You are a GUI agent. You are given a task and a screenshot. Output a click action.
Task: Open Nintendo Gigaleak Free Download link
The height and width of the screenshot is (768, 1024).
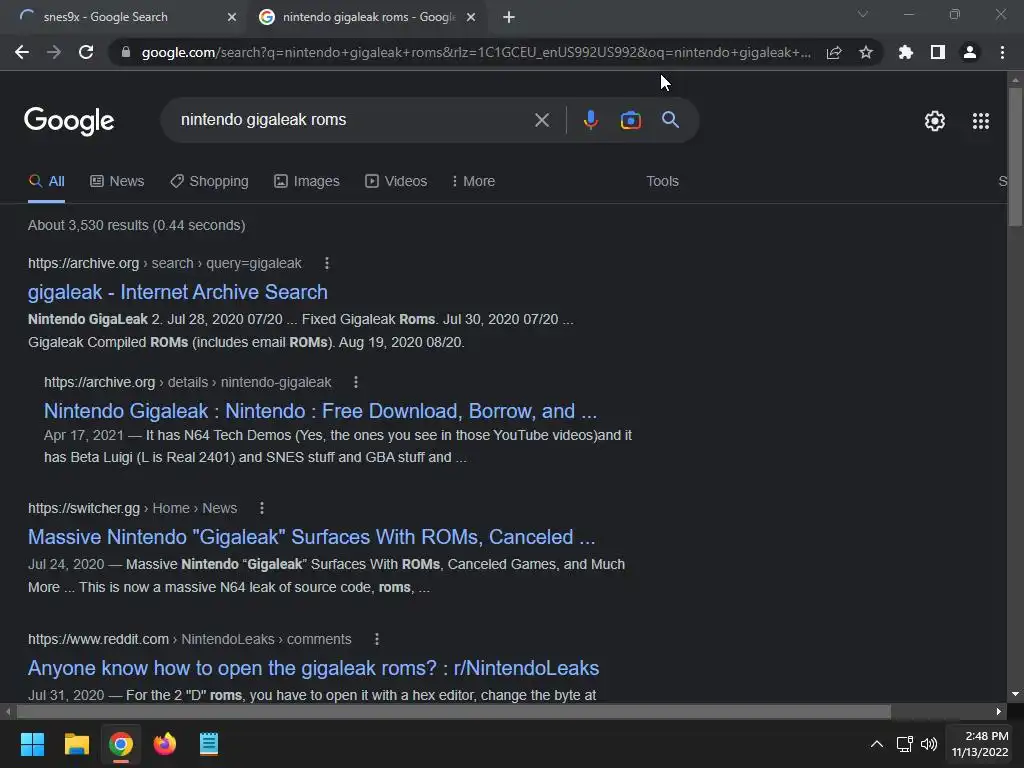click(x=320, y=411)
